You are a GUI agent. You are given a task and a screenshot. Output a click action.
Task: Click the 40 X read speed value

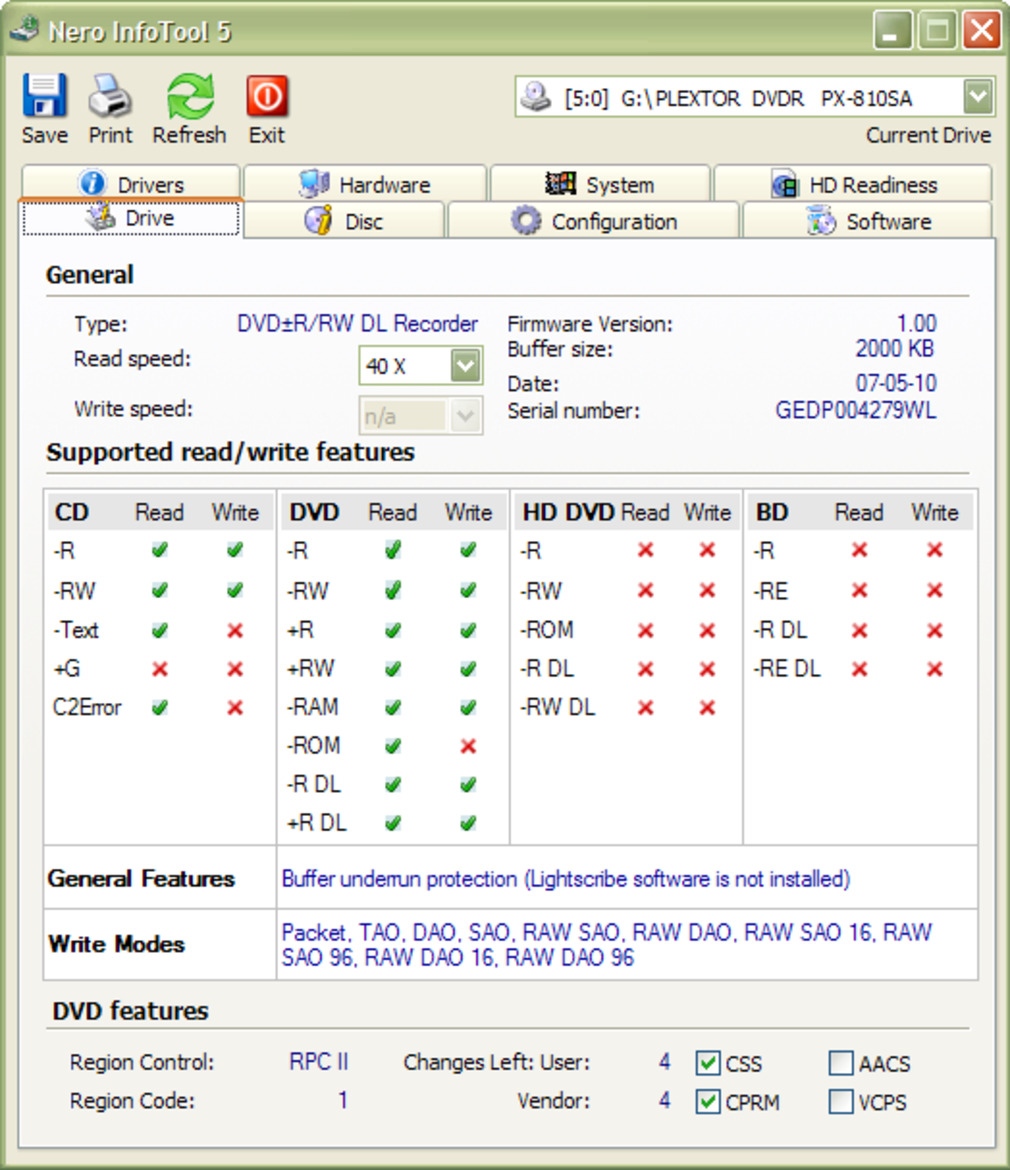[x=386, y=366]
